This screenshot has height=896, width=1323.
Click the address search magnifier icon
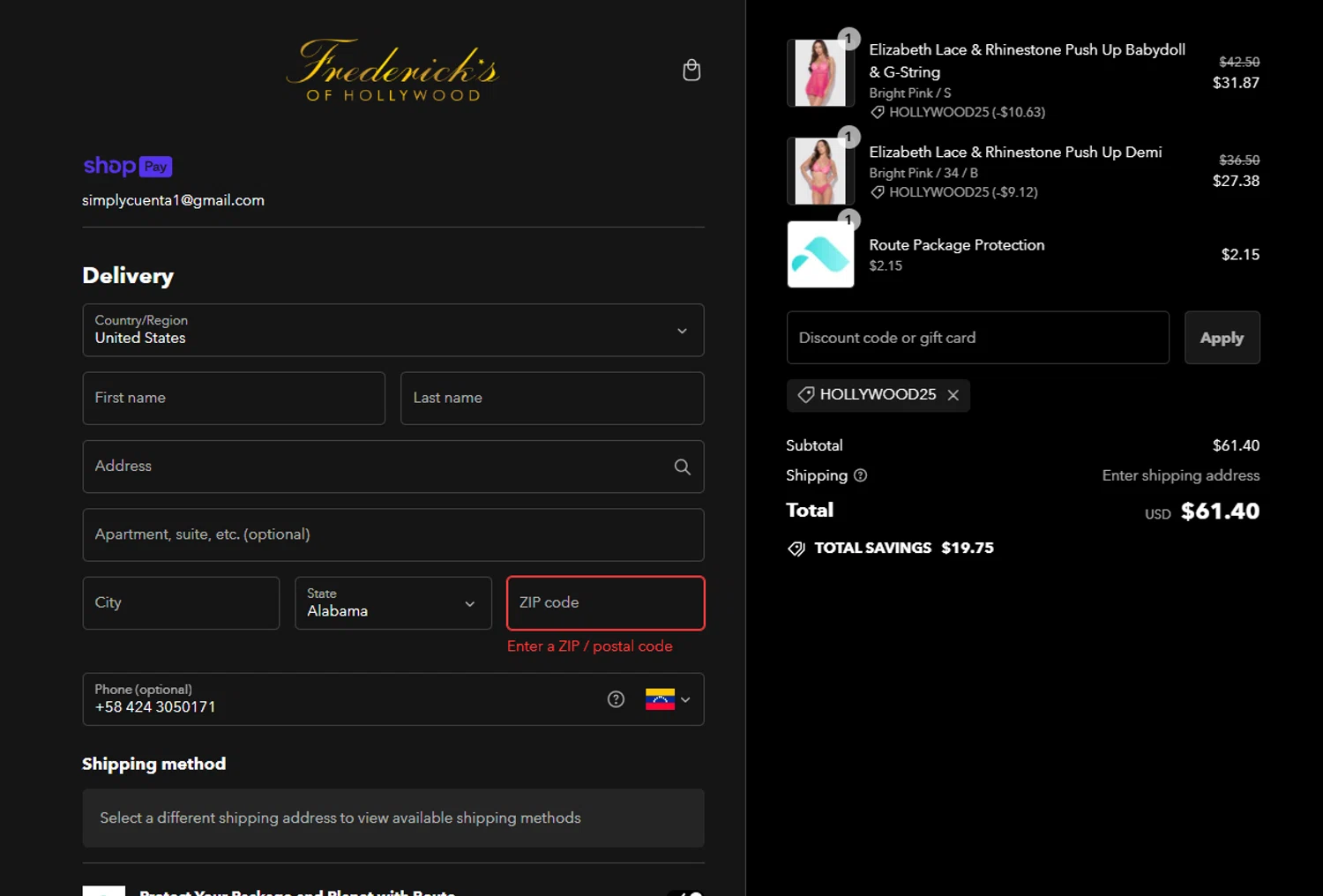click(682, 467)
